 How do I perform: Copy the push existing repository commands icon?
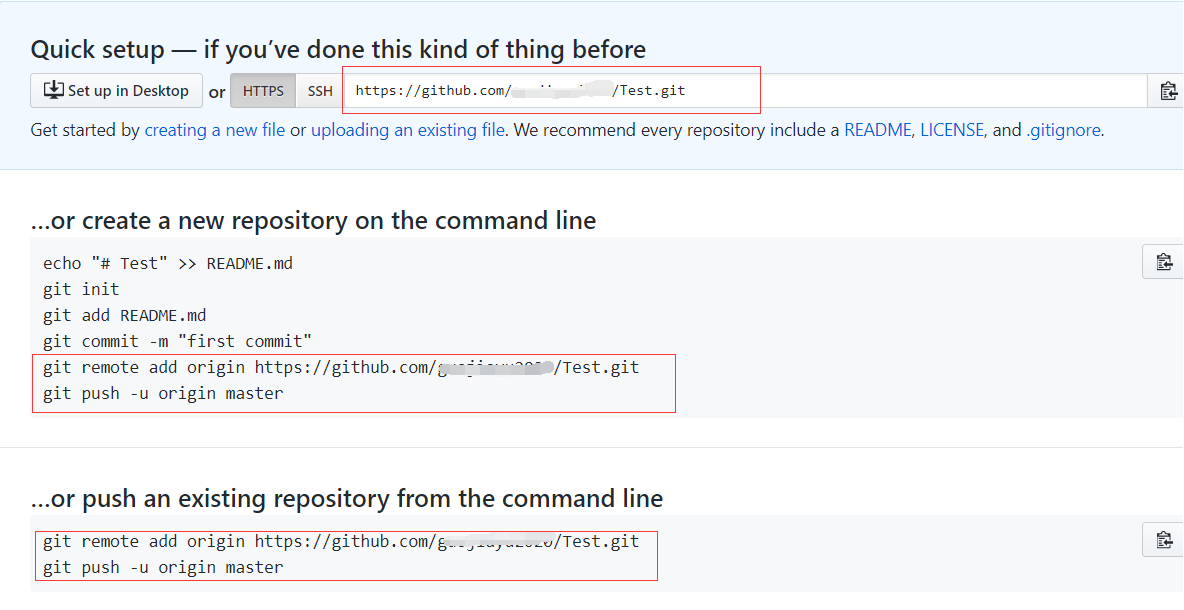point(1163,540)
